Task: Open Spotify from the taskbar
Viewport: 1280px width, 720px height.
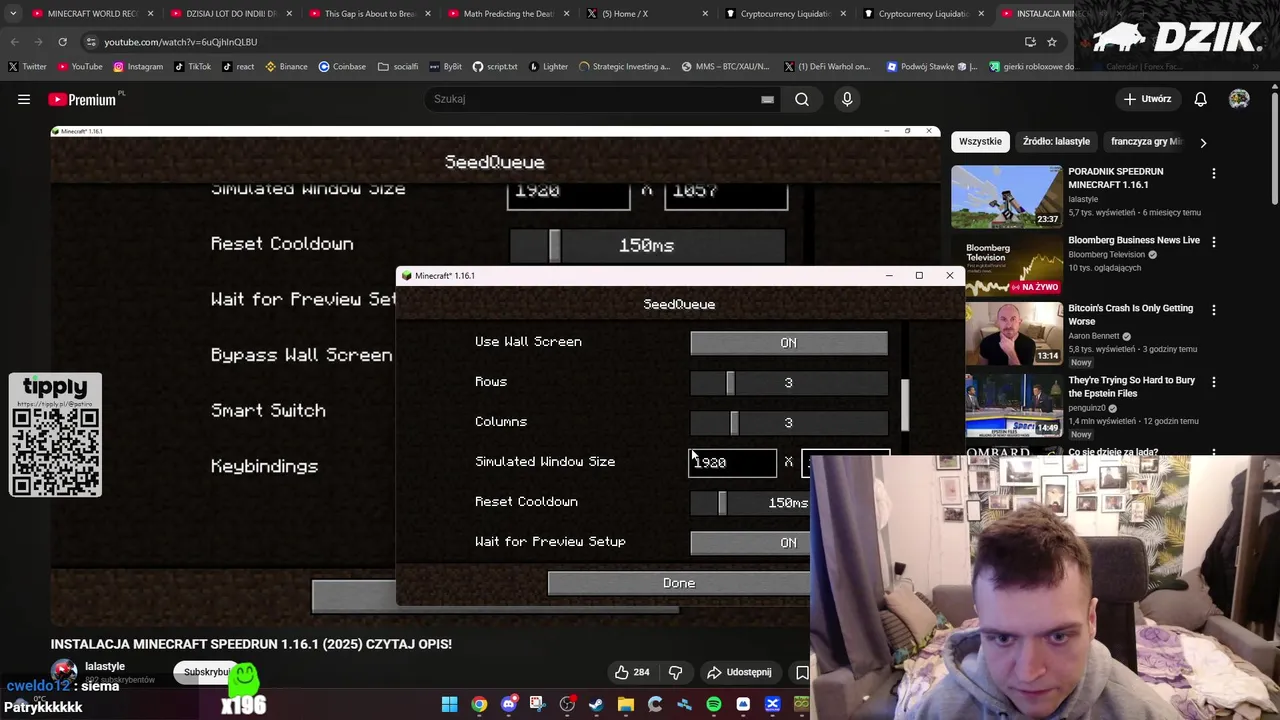Action: tap(714, 705)
